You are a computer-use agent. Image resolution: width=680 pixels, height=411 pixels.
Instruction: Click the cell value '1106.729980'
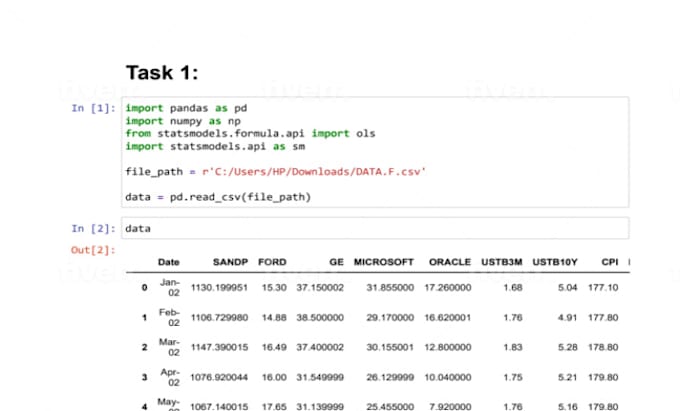click(x=219, y=317)
